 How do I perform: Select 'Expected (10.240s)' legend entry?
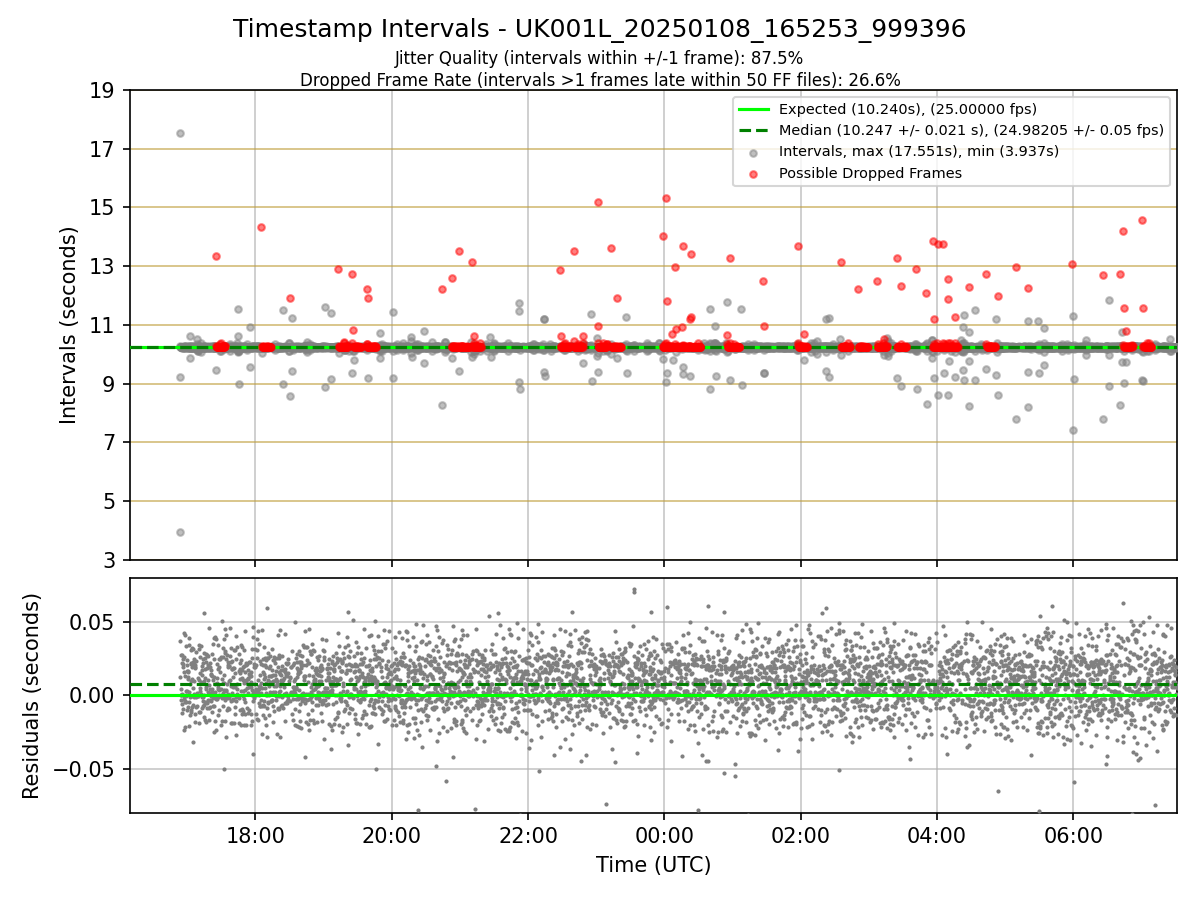pos(908,109)
